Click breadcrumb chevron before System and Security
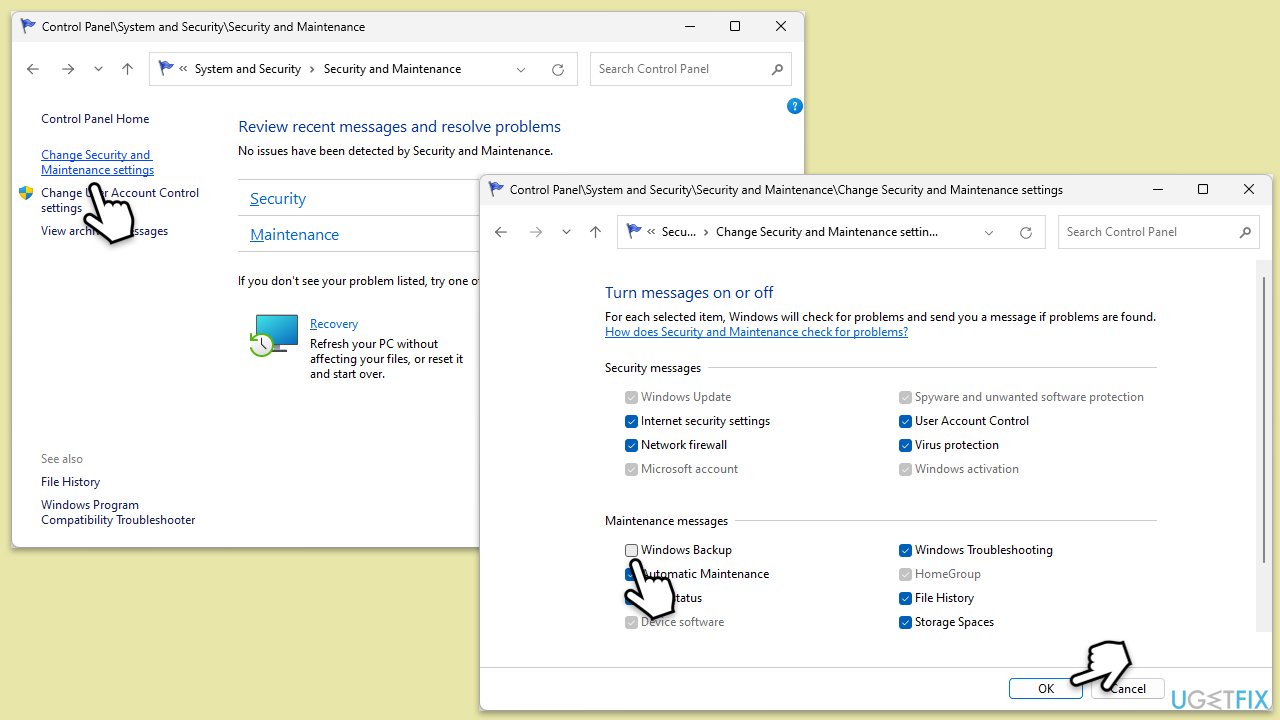1280x720 pixels. [183, 69]
